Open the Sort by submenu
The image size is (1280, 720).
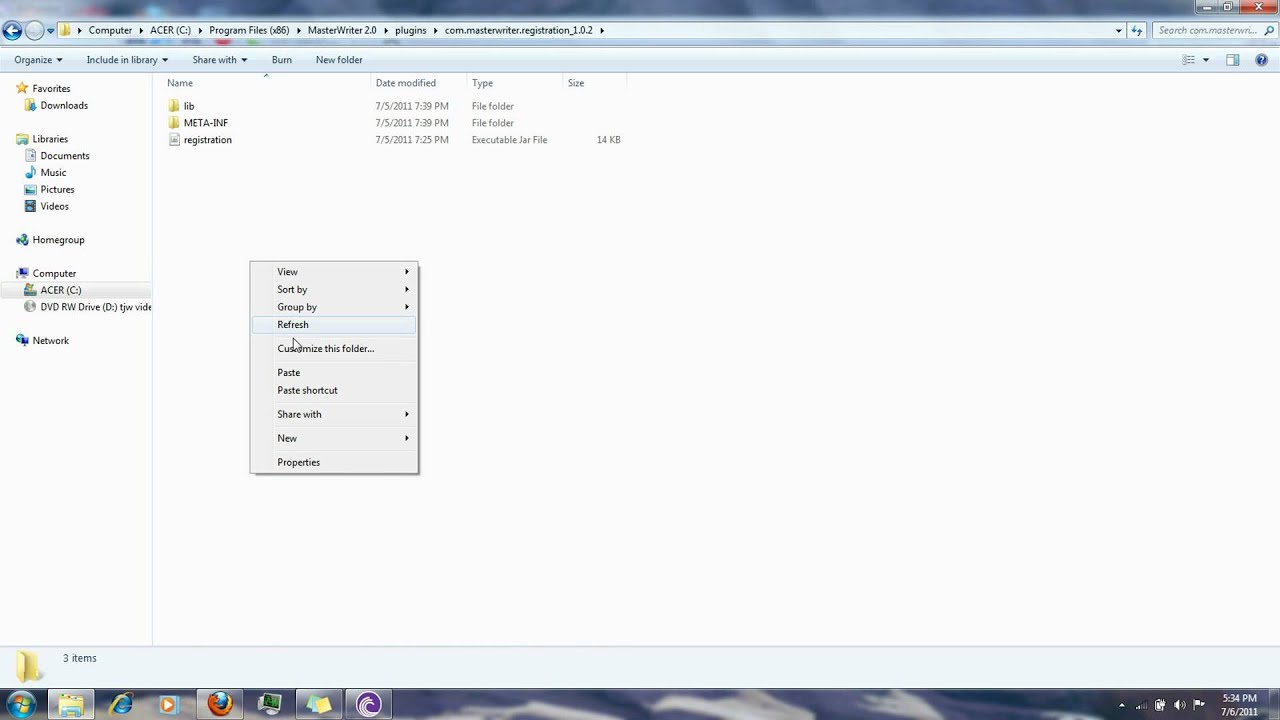click(334, 290)
